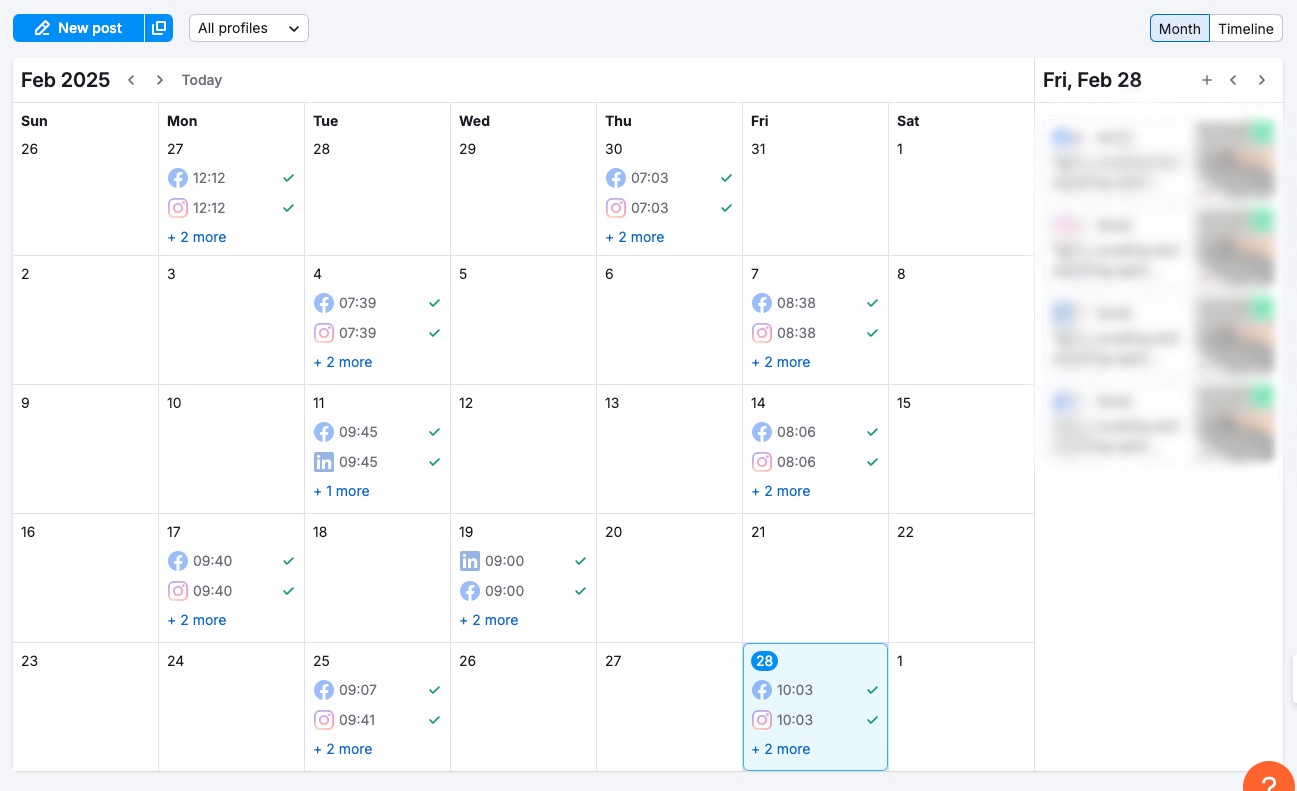Click the New post button
The image size is (1297, 791).
pos(79,28)
